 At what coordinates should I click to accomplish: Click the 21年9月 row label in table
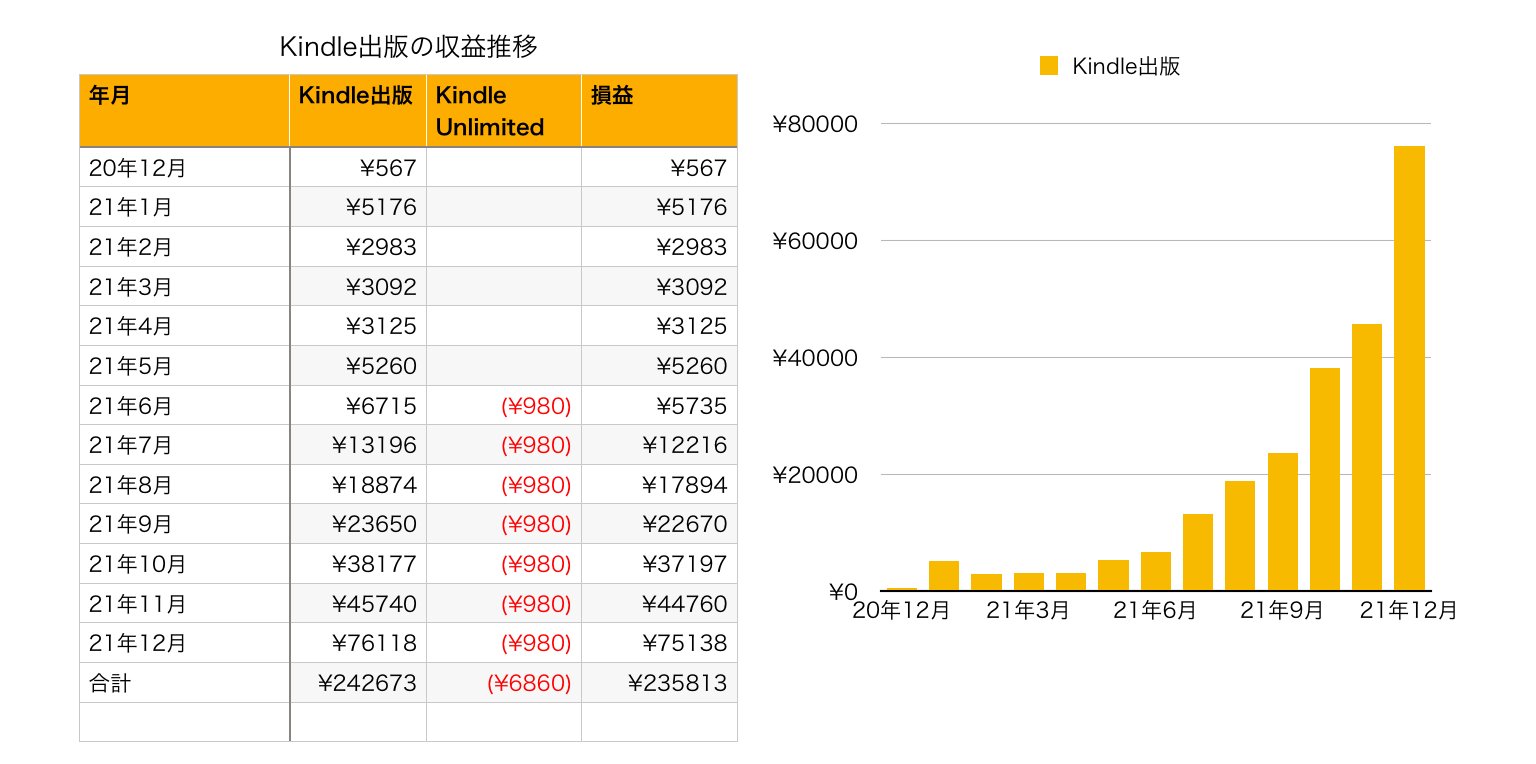130,524
